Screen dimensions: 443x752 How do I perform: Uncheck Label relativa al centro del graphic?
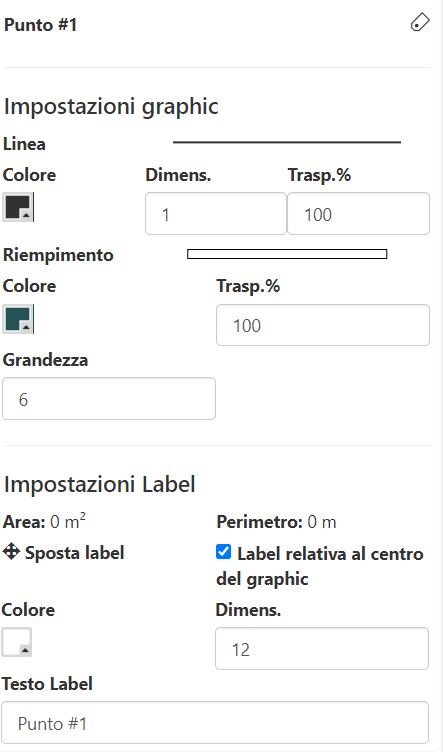(223, 552)
